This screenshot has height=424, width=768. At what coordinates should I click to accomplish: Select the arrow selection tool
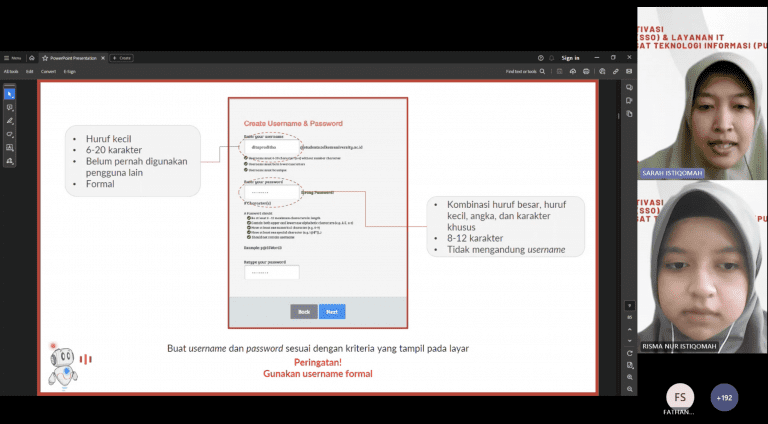pos(10,94)
